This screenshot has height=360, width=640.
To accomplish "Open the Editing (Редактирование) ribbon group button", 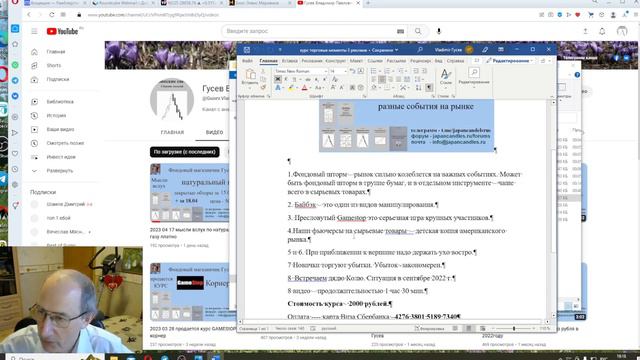I will click(x=474, y=78).
